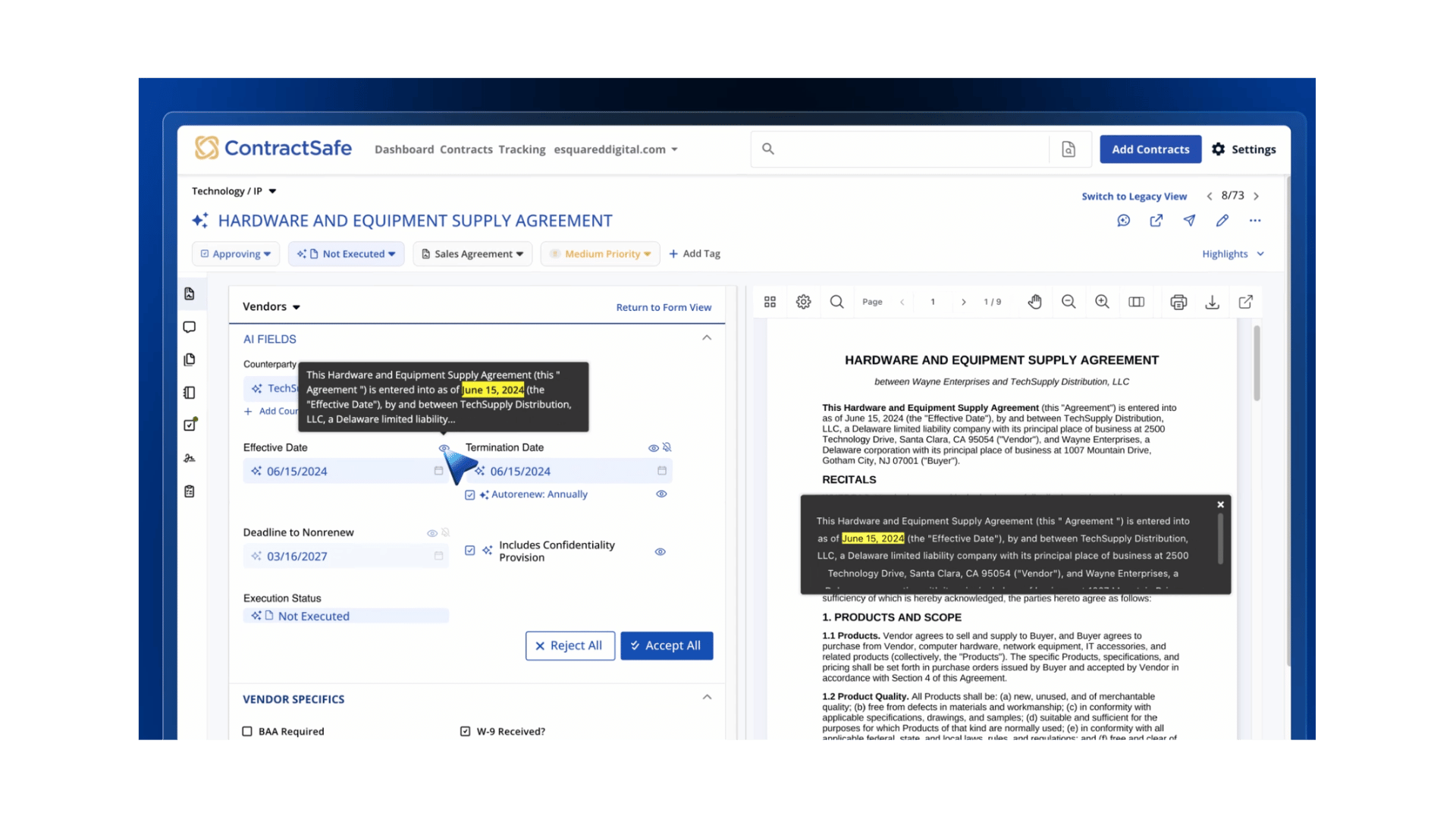This screenshot has width=1456, height=819.
Task: Open document in new window icon
Action: point(1246,302)
